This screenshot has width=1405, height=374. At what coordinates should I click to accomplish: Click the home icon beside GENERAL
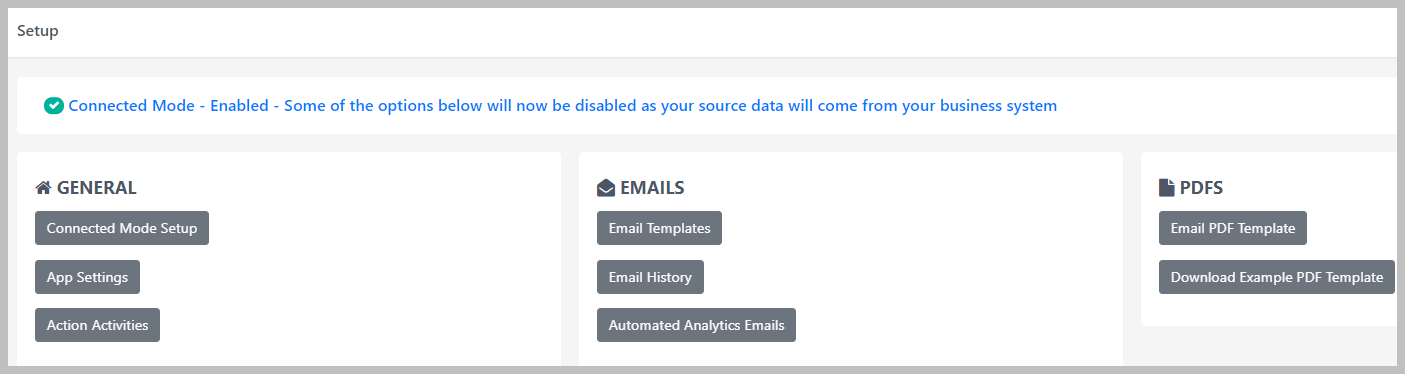tap(43, 188)
